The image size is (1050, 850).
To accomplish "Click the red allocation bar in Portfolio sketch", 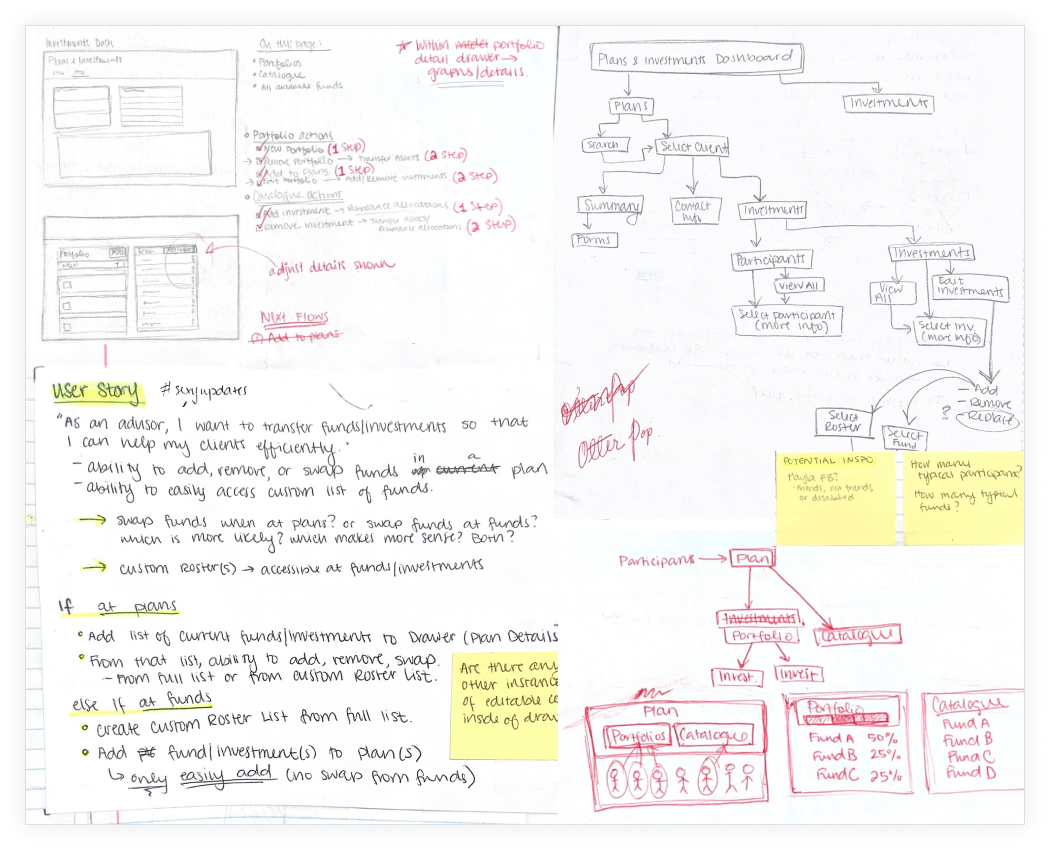I will coord(846,719).
